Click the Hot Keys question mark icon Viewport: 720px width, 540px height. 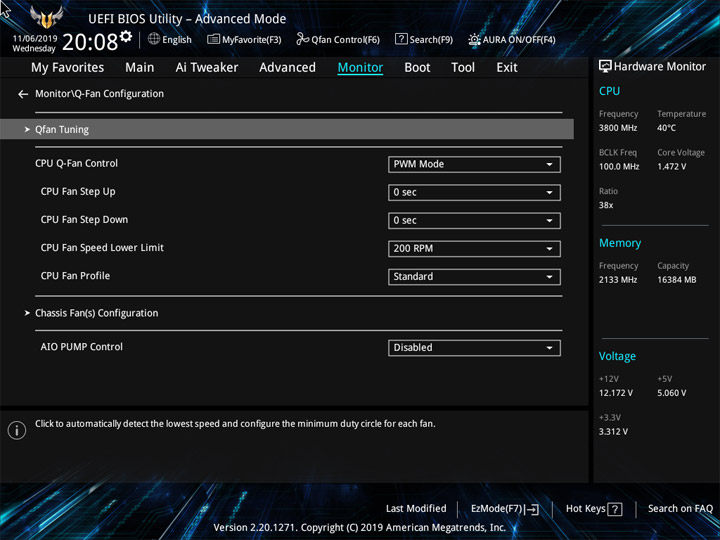(x=615, y=509)
